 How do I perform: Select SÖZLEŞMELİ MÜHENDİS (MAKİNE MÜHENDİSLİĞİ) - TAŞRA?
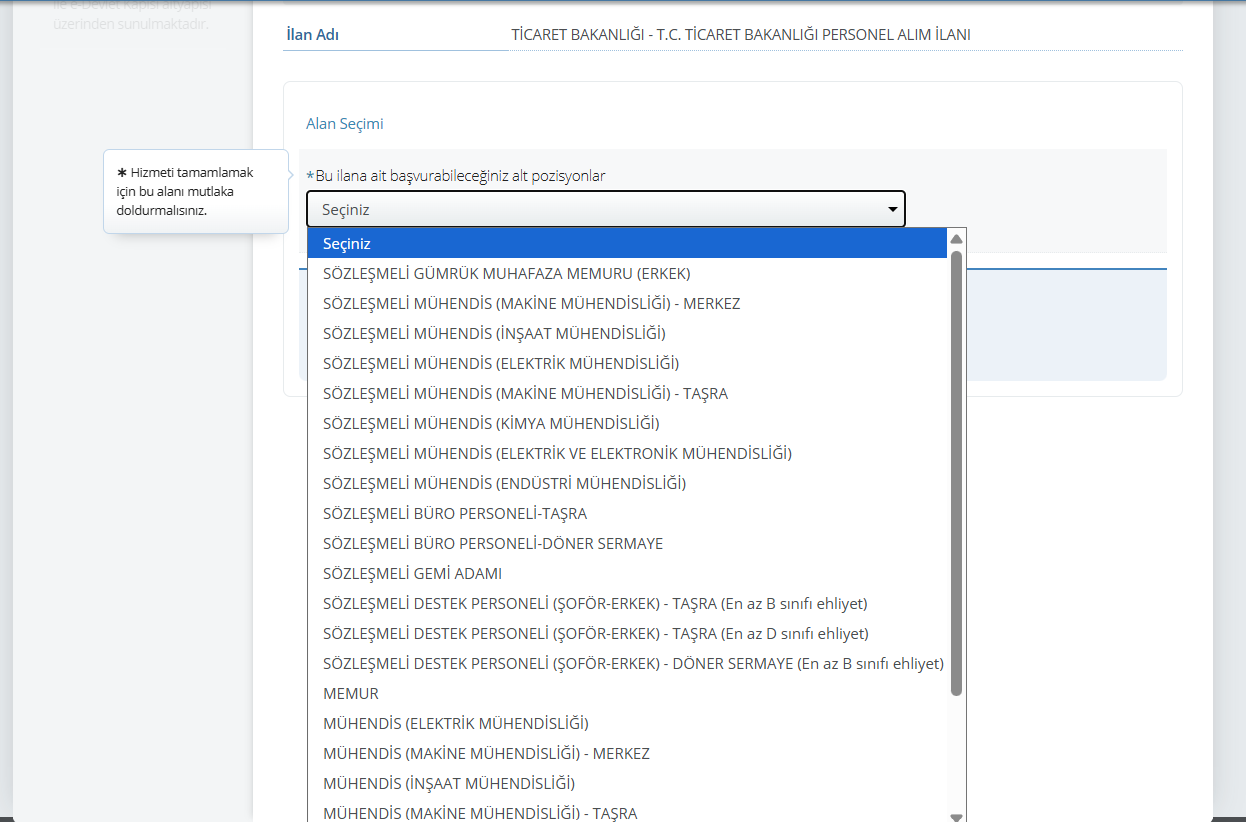525,394
